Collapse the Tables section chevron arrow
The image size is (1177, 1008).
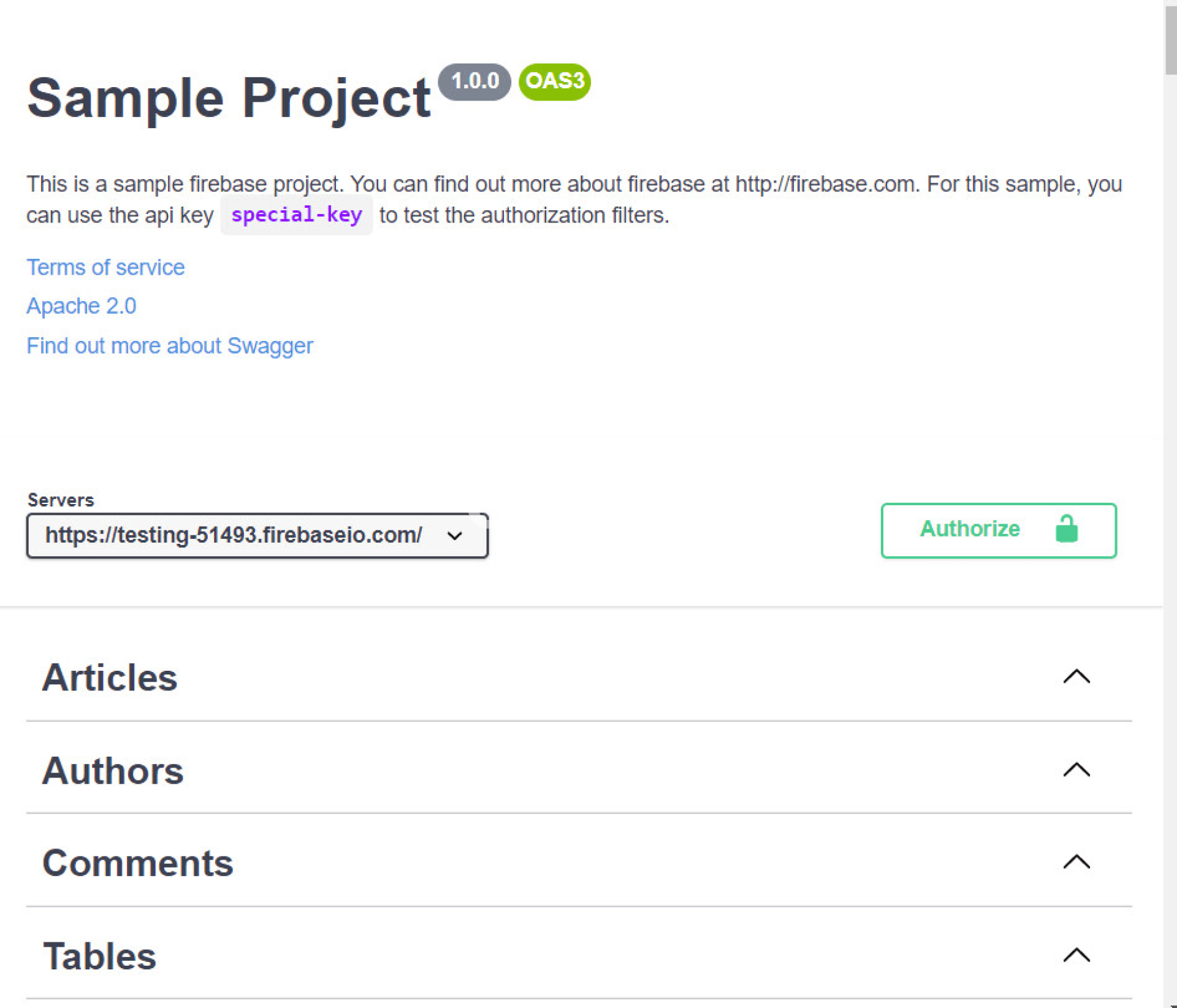coord(1076,955)
